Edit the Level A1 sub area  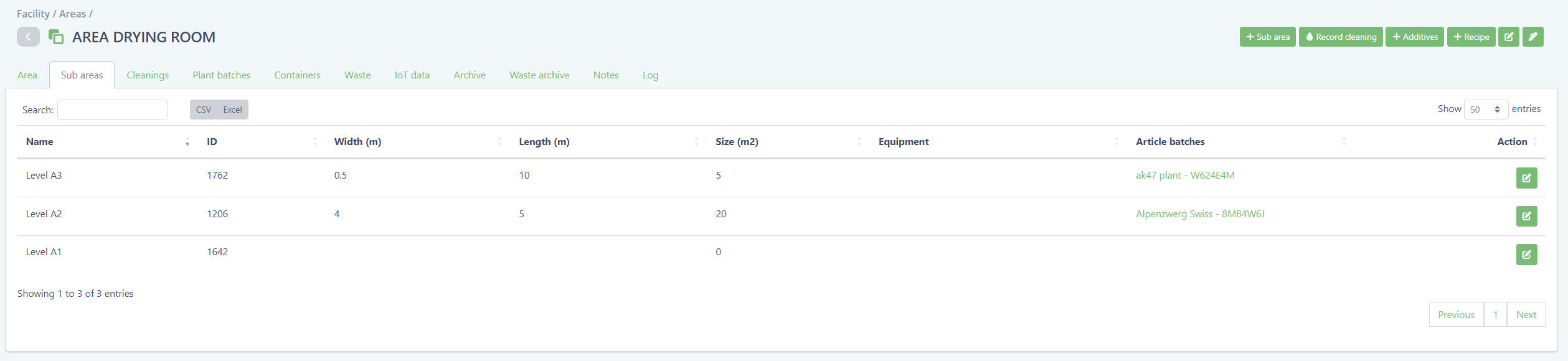(x=1526, y=255)
